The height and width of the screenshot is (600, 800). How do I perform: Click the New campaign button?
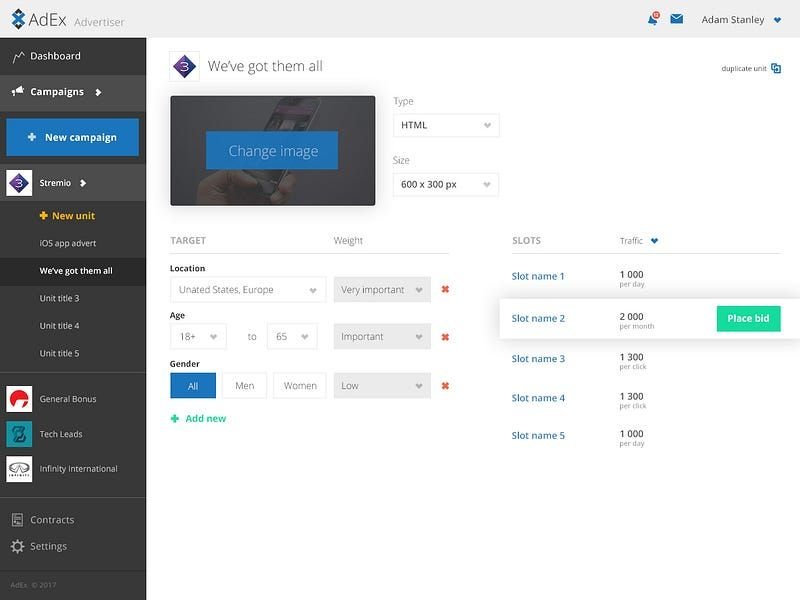click(72, 137)
